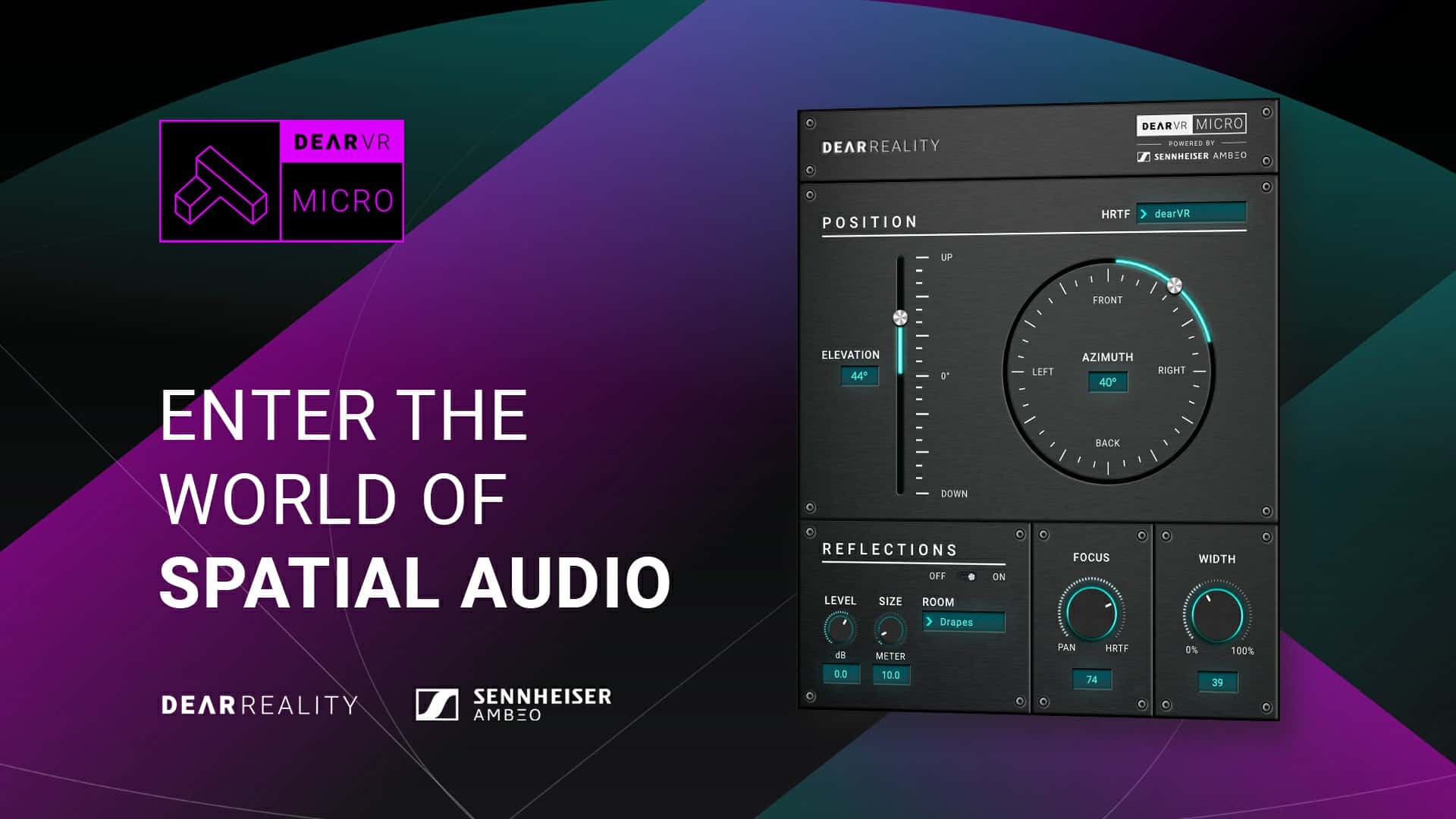Click the SPATIAL AUDIO headline text
Viewport: 1456px width, 819px height.
(x=415, y=582)
